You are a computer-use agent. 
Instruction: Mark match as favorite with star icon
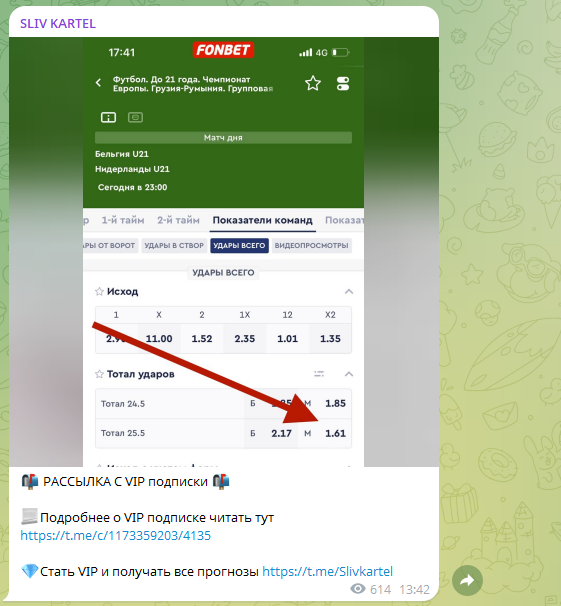(x=313, y=83)
